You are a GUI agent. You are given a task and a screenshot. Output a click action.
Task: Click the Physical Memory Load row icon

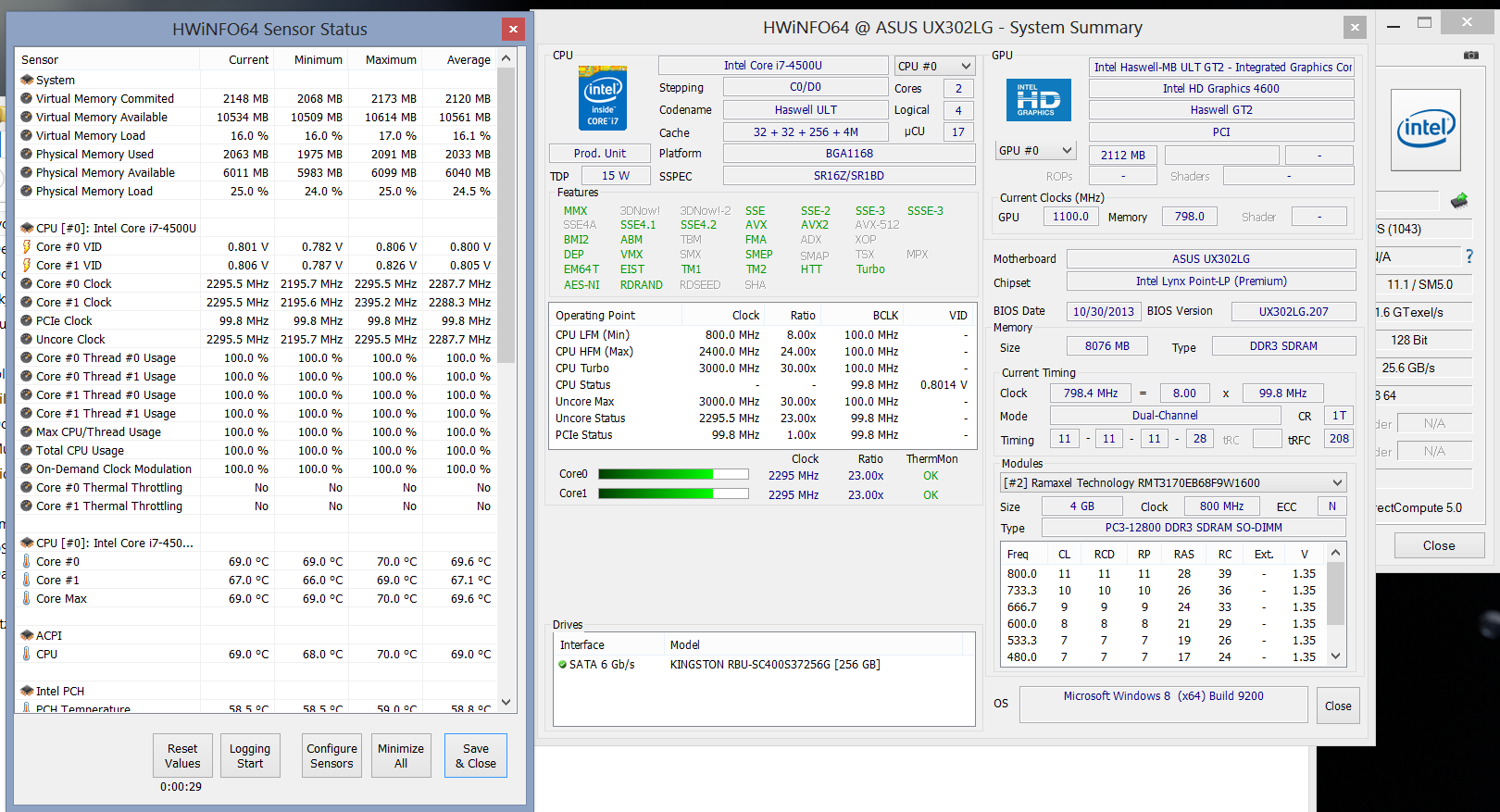tap(27, 191)
